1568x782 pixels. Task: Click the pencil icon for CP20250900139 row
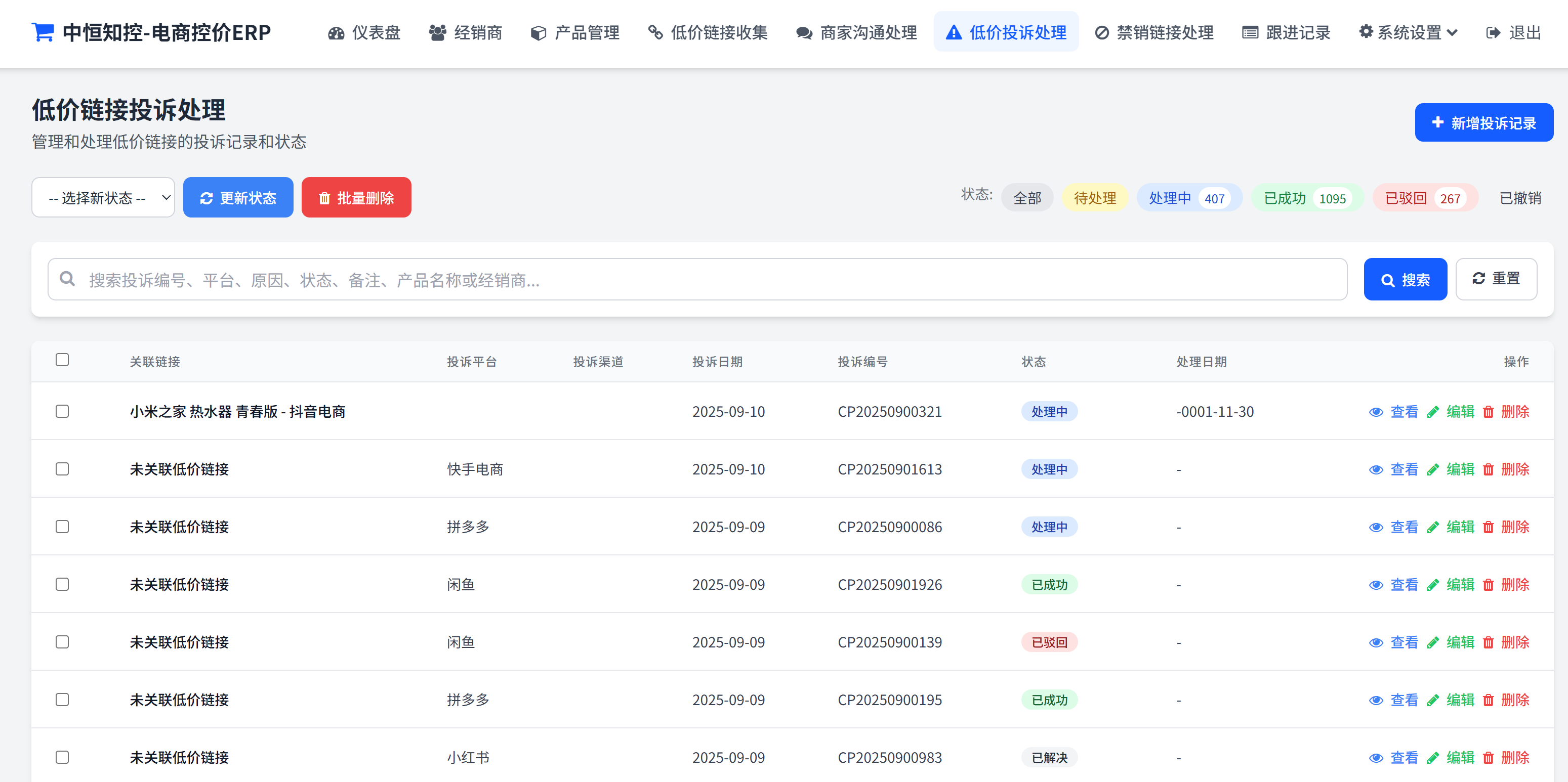1433,643
